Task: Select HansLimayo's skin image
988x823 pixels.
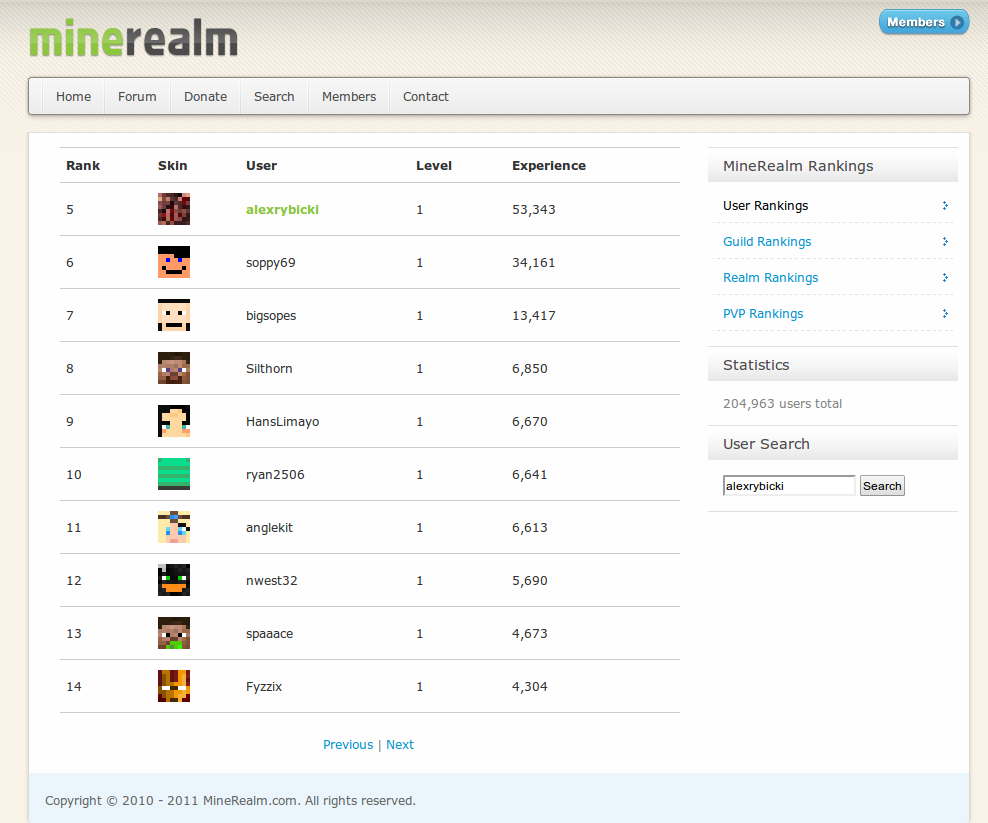Action: tap(173, 421)
